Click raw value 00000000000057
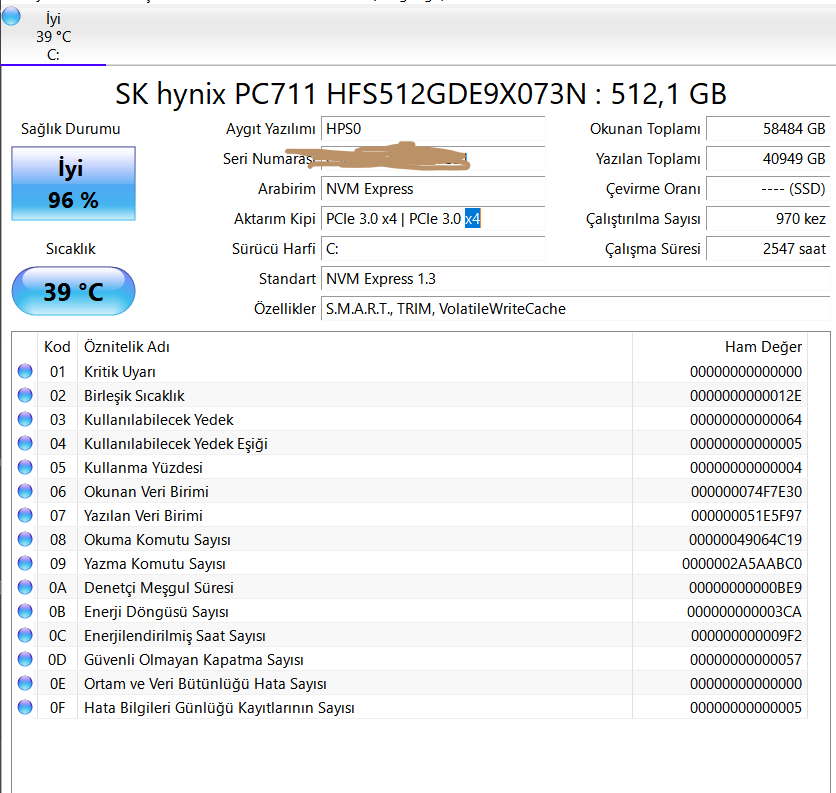This screenshot has width=836, height=793. 745,660
